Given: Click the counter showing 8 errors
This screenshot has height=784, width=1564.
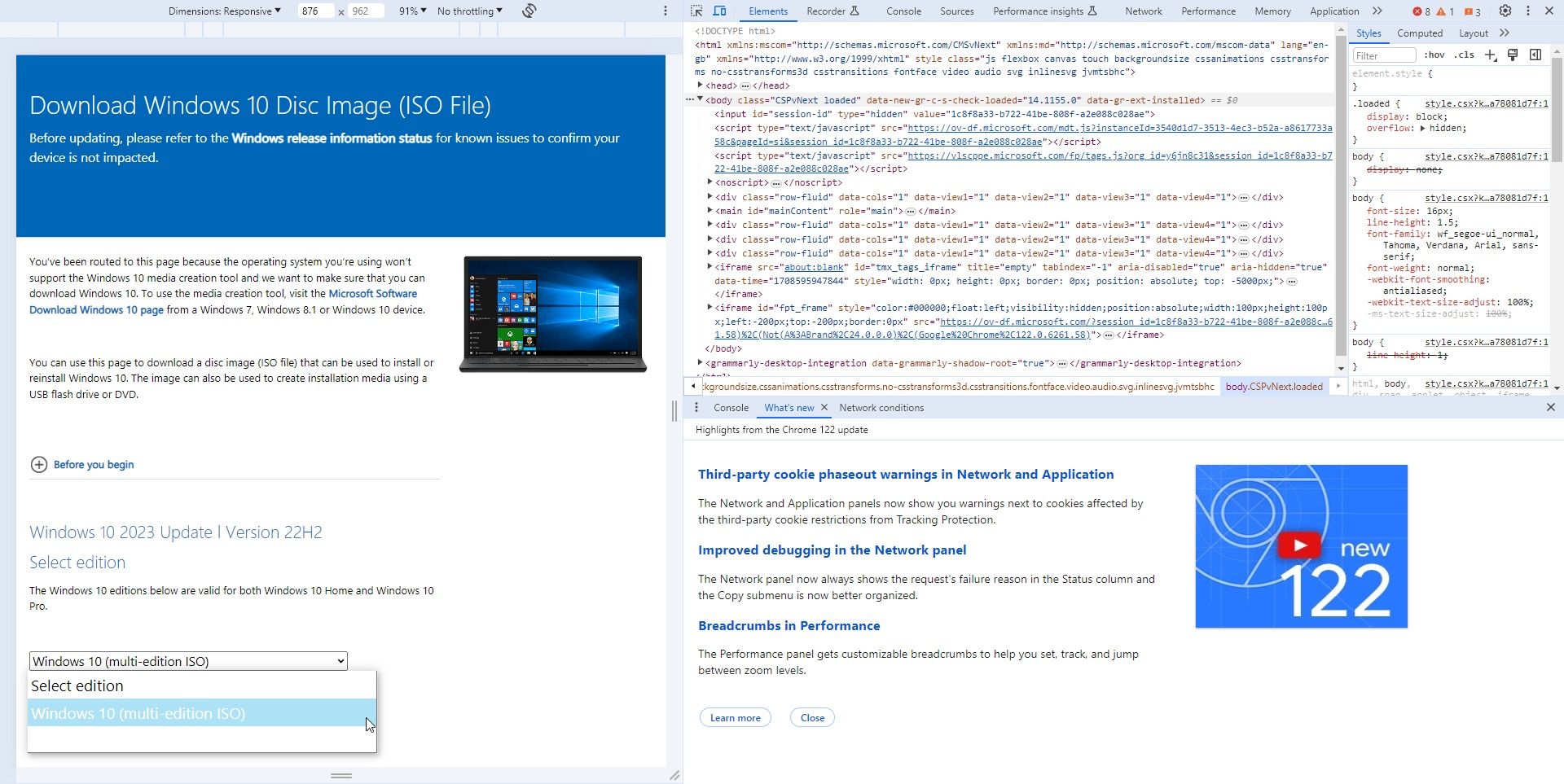Looking at the screenshot, I should 1420,11.
